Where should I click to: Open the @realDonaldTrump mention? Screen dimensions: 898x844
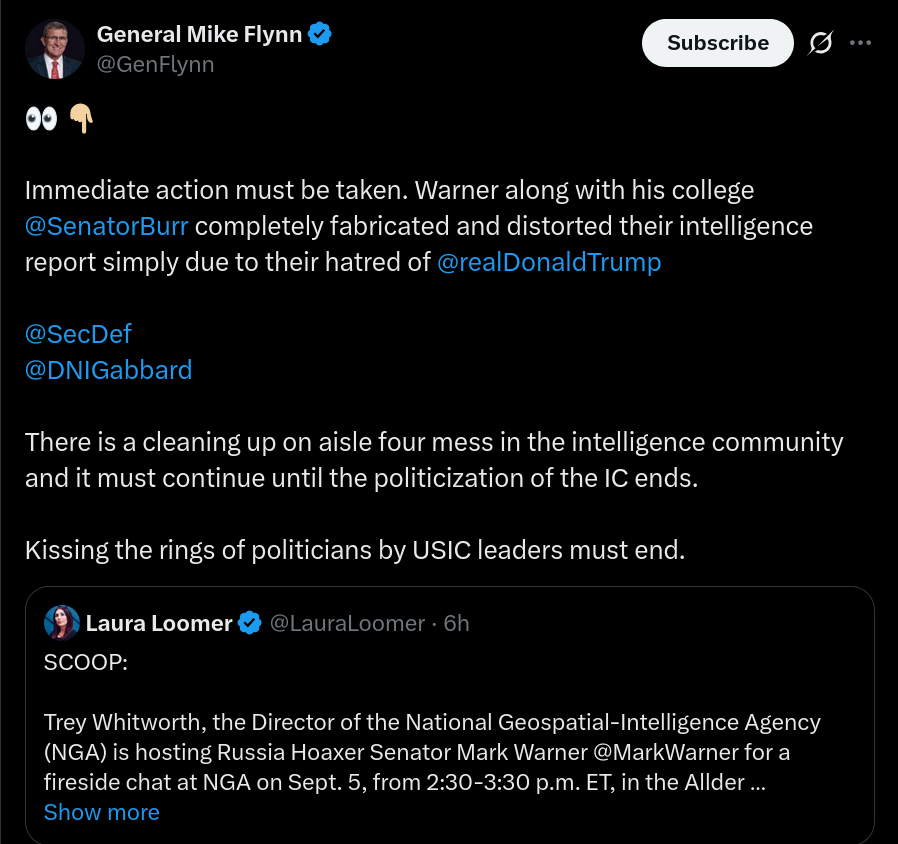(549, 262)
